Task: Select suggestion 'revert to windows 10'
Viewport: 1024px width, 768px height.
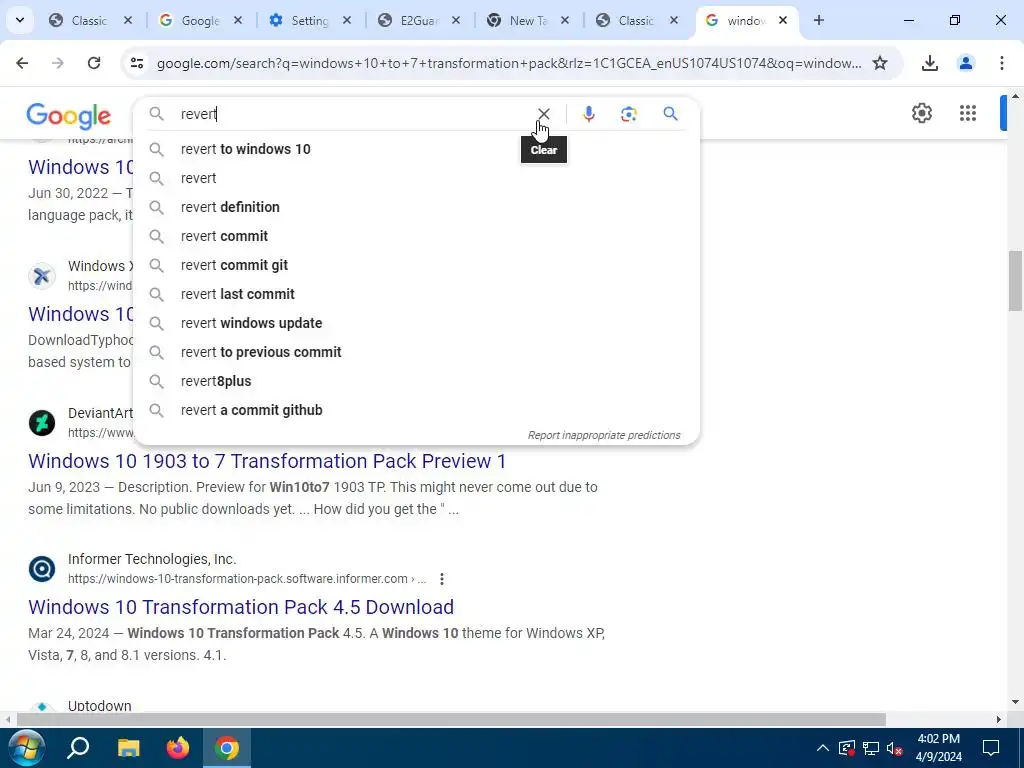Action: click(416, 149)
